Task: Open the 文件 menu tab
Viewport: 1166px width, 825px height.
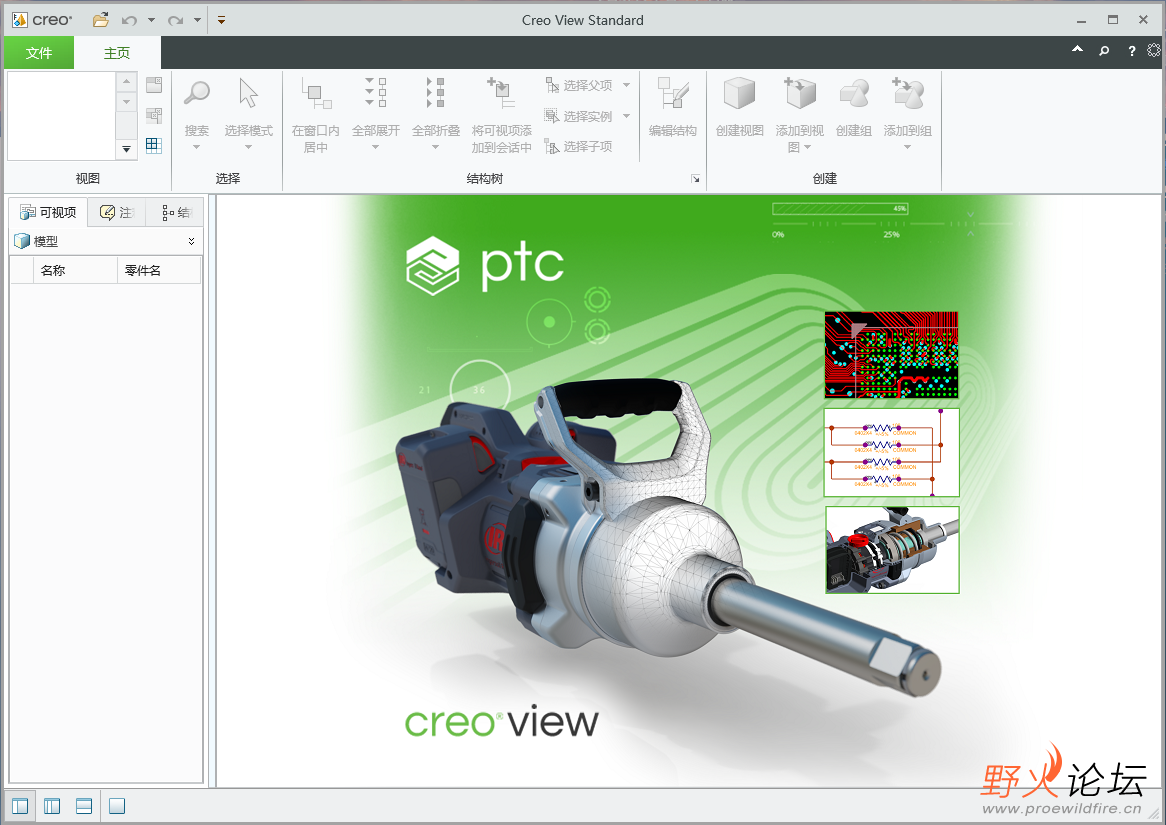Action: tap(39, 53)
